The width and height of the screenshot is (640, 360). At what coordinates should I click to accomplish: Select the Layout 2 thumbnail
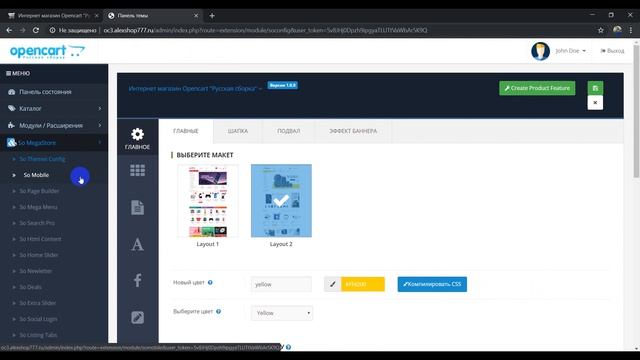pyautogui.click(x=281, y=201)
